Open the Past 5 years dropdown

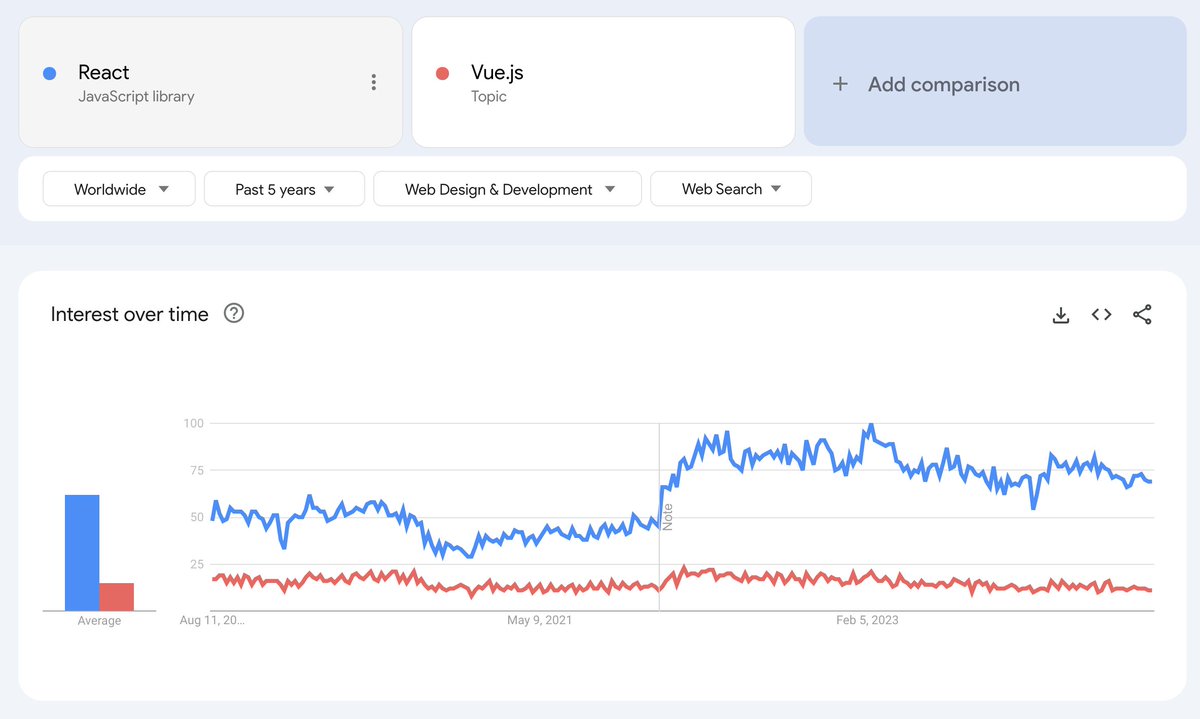coord(284,189)
